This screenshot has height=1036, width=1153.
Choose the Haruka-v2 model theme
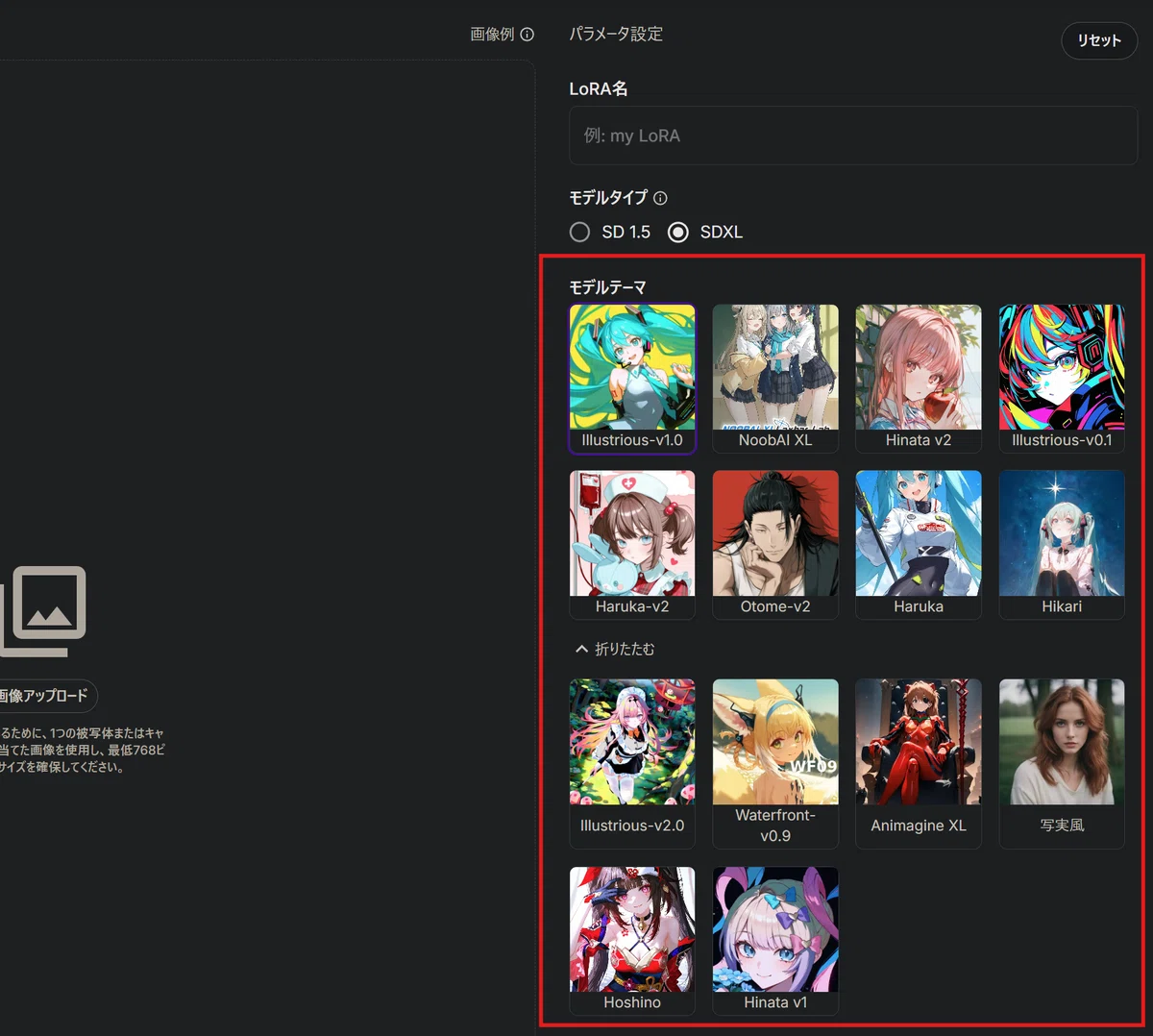pyautogui.click(x=632, y=545)
